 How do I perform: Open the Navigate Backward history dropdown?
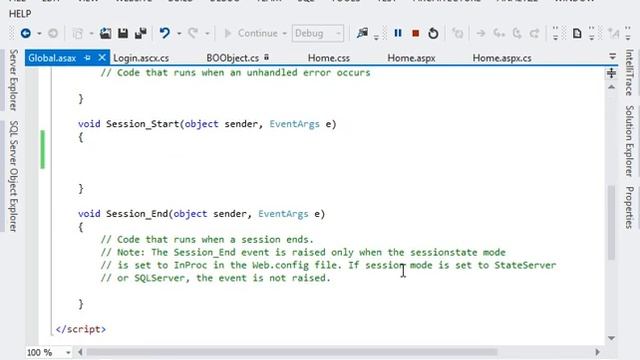pos(39,33)
